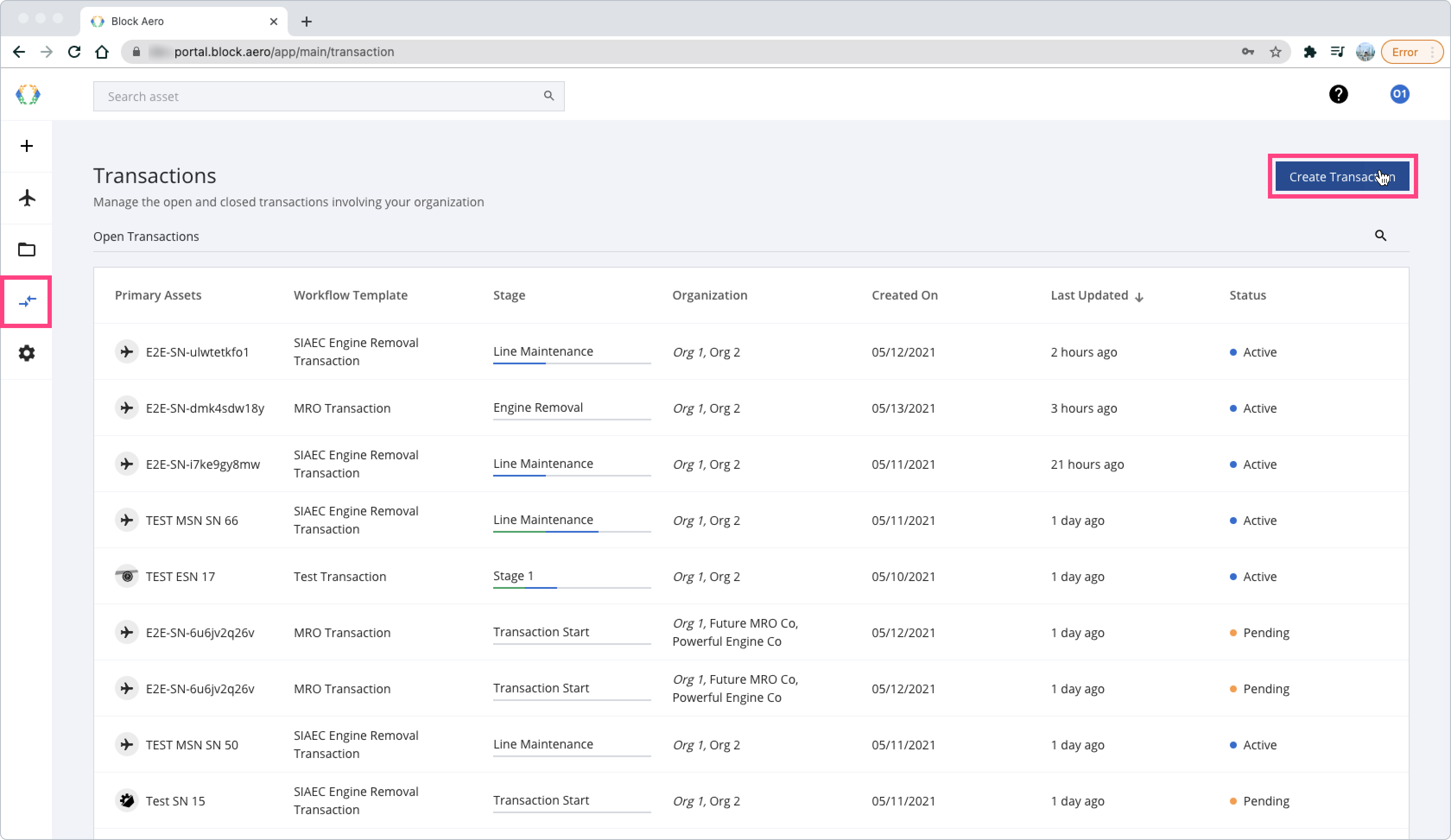Open the TEST MSN SN 66 row
The height and width of the screenshot is (840, 1451).
pos(751,520)
